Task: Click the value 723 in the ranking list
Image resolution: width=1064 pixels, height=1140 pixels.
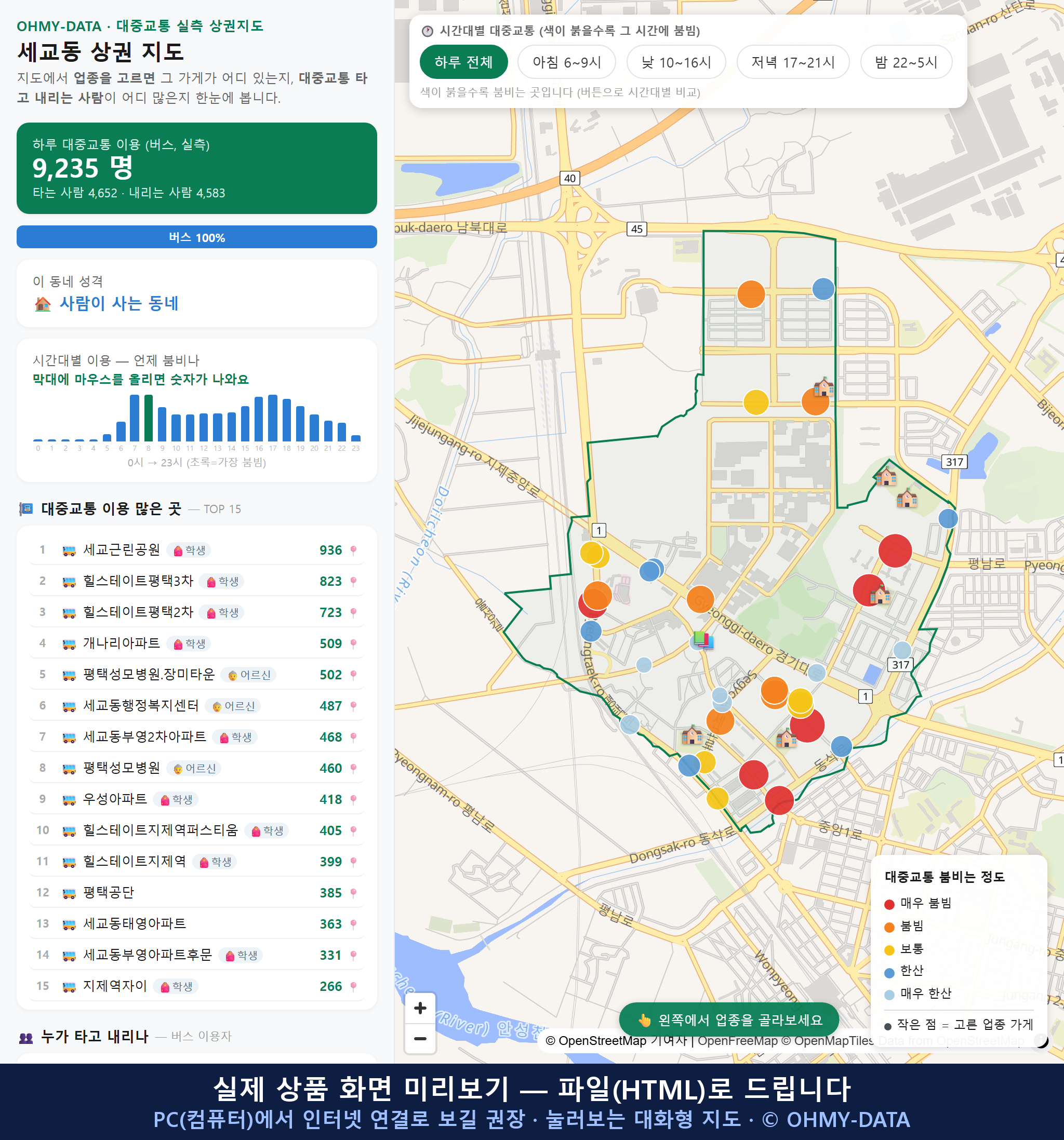Action: click(330, 612)
